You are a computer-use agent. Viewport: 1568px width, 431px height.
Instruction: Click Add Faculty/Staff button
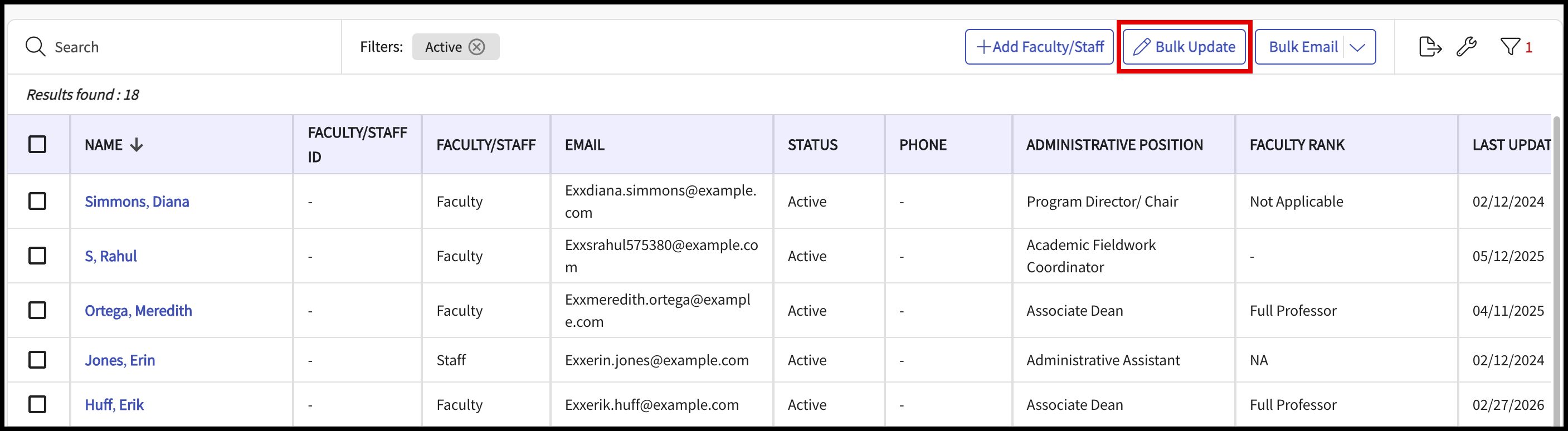click(1039, 47)
